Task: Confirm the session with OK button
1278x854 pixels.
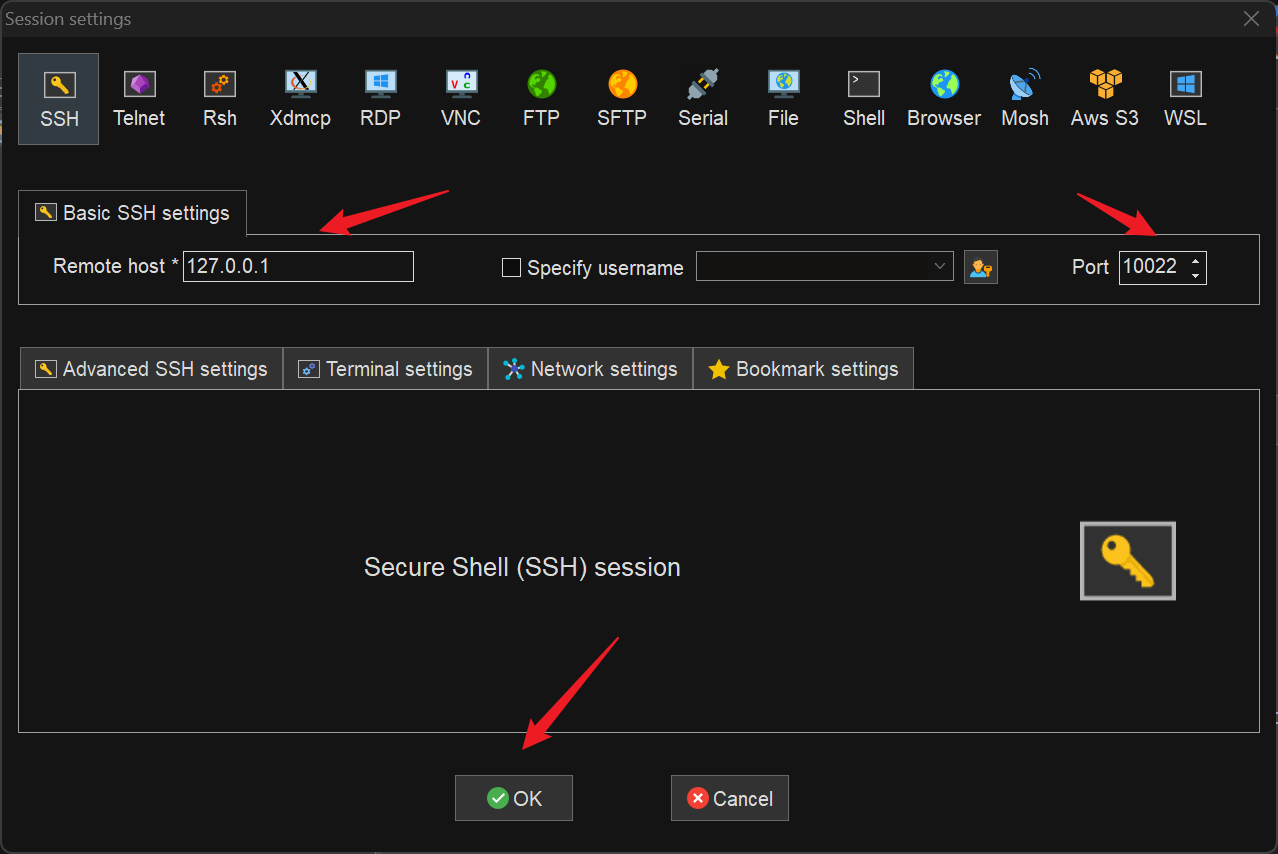Action: click(x=514, y=798)
